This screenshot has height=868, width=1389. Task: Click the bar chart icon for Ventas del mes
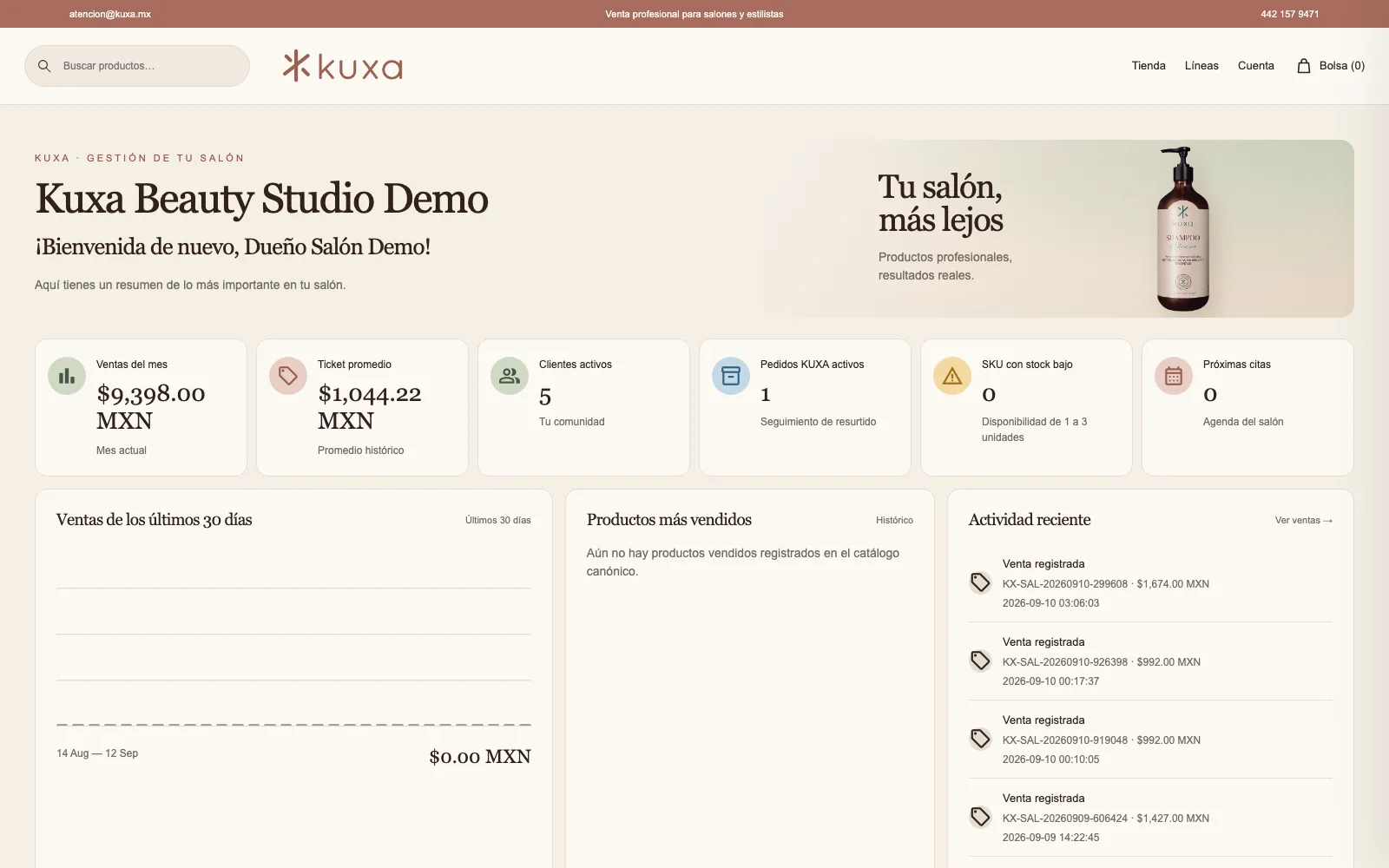tap(67, 376)
